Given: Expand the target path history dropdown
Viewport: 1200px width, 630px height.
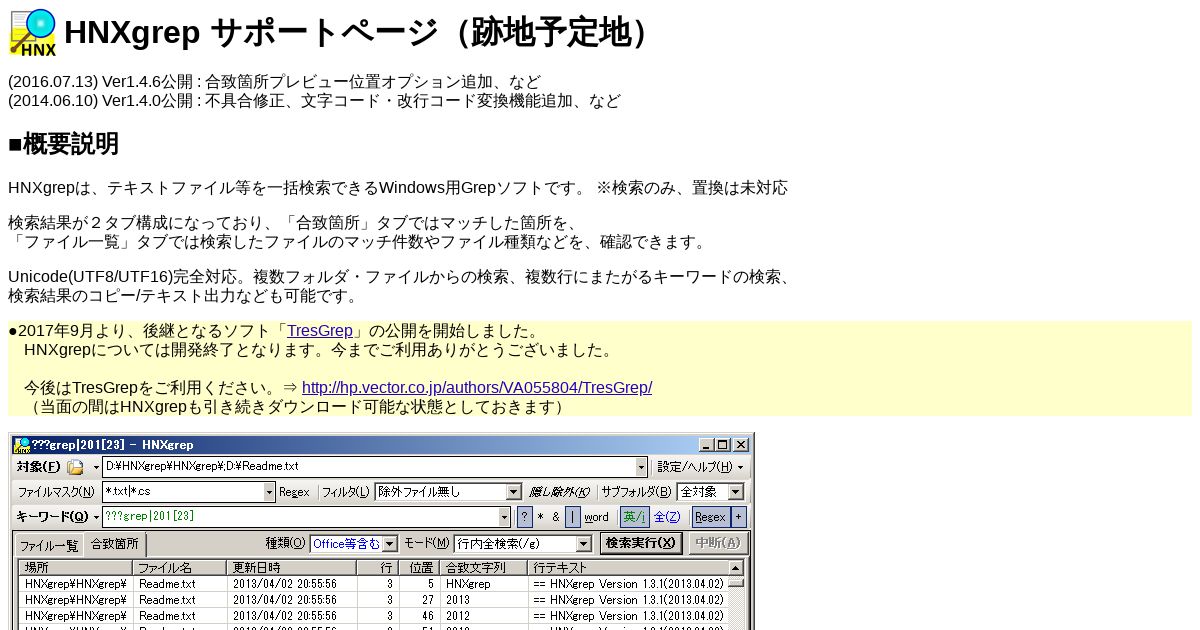Looking at the screenshot, I should tap(641, 467).
